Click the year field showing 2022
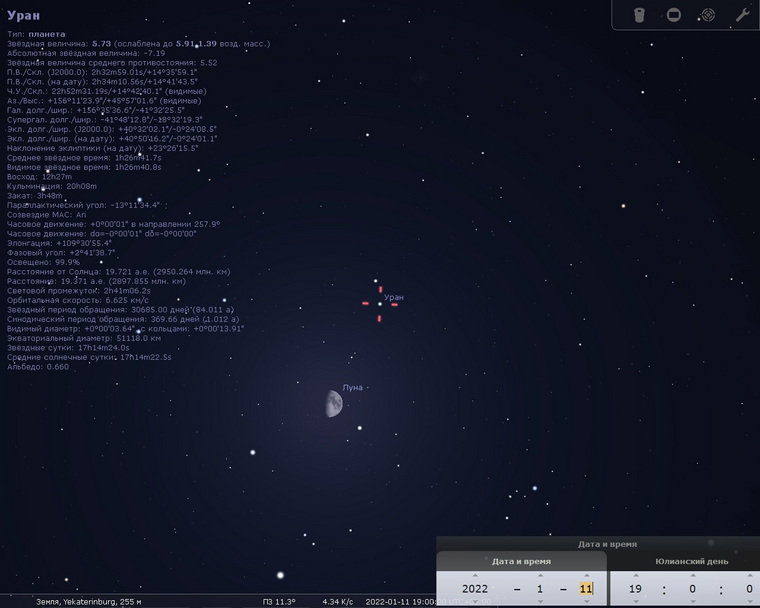 point(475,589)
